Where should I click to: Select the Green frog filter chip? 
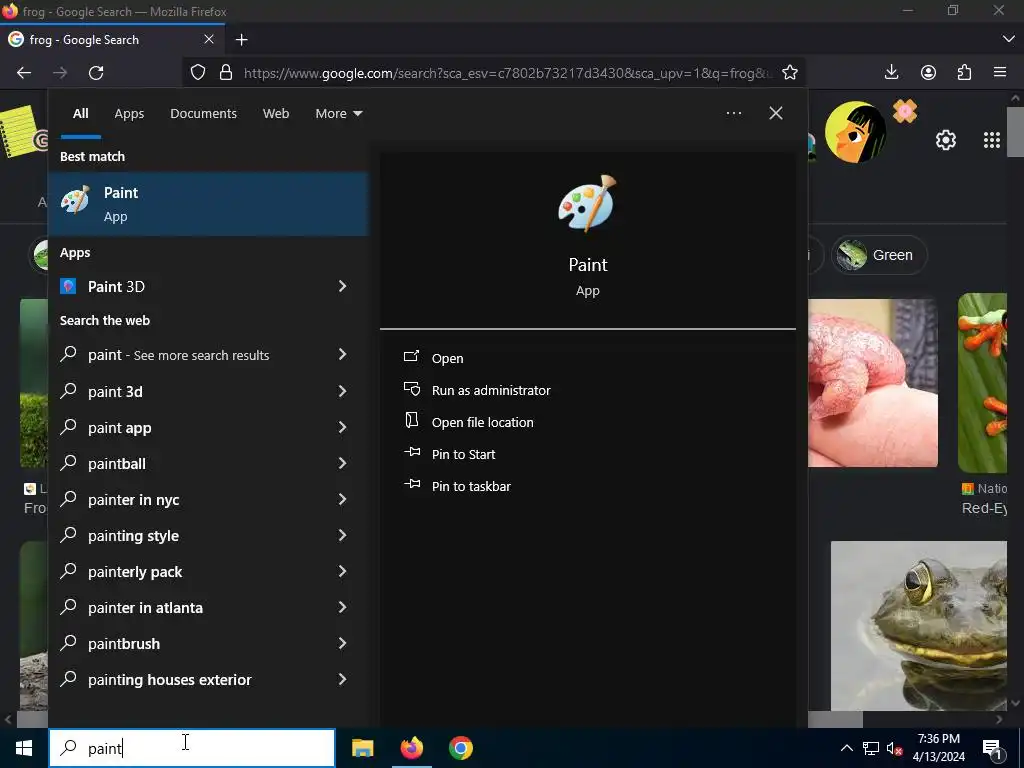point(879,255)
